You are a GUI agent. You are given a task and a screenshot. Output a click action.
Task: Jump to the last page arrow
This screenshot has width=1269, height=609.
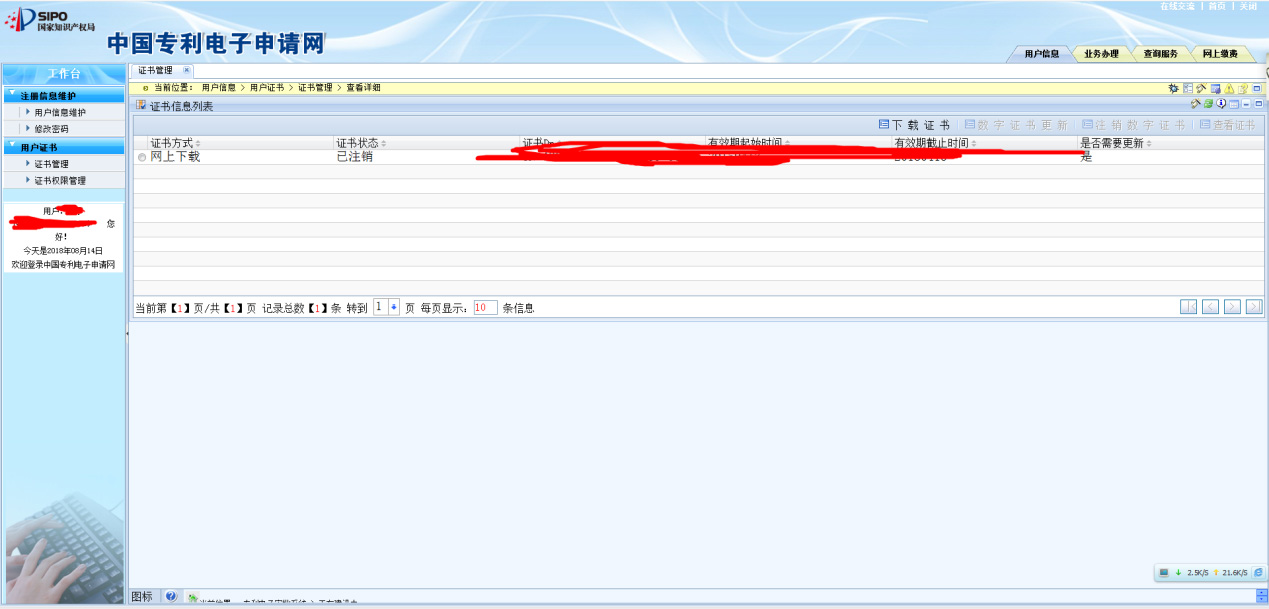tap(1254, 307)
